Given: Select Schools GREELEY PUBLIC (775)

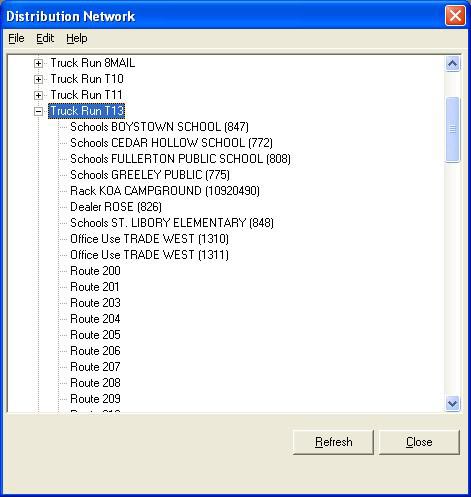Looking at the screenshot, I should pyautogui.click(x=150, y=175).
